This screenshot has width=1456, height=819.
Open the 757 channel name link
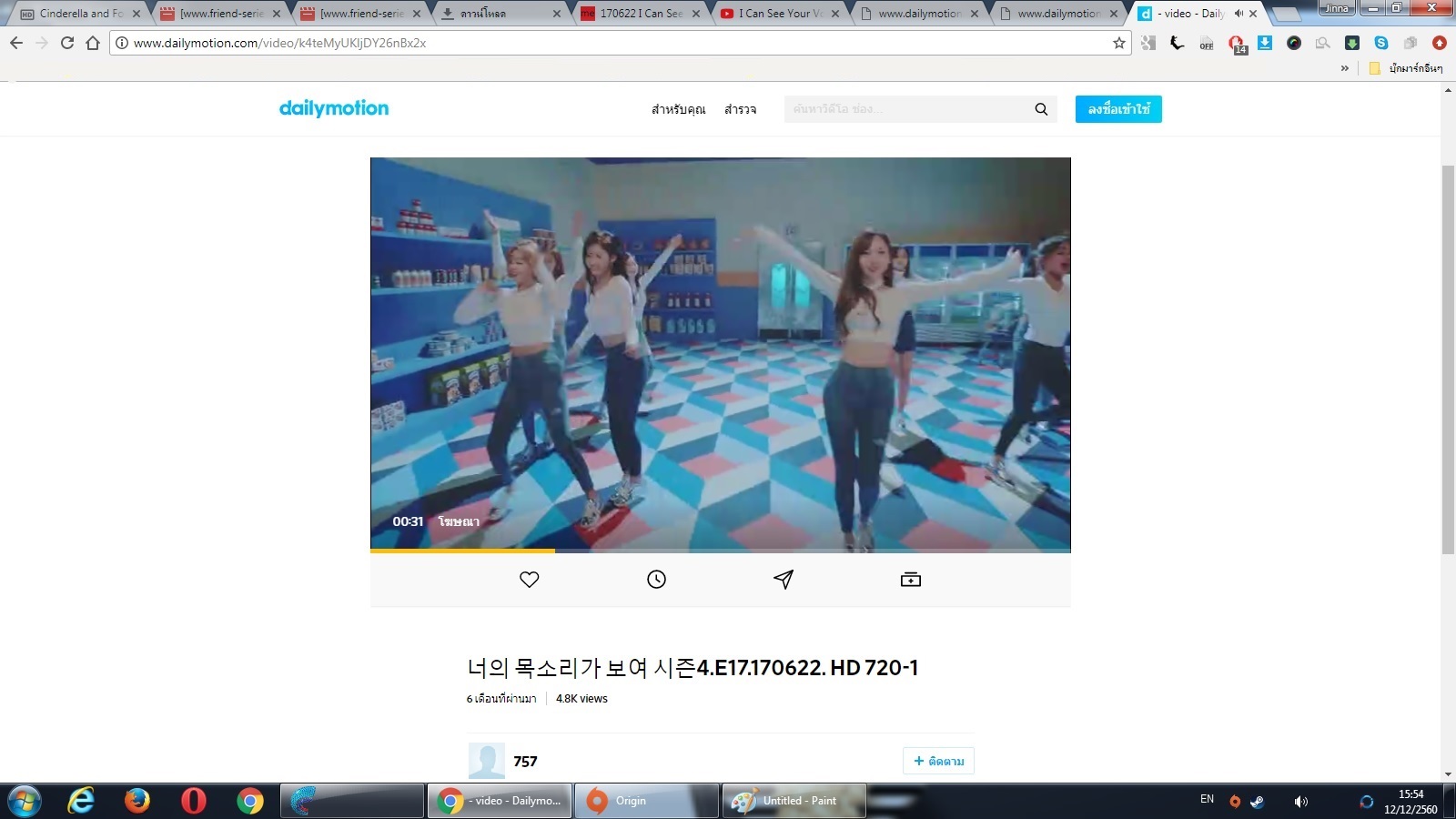[525, 762]
